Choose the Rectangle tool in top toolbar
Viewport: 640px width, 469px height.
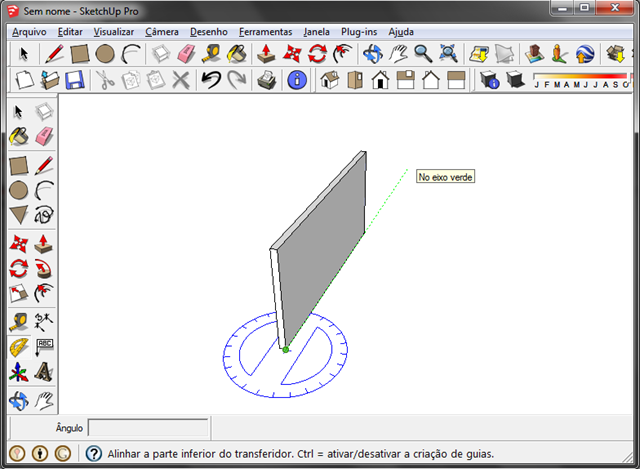(80, 54)
